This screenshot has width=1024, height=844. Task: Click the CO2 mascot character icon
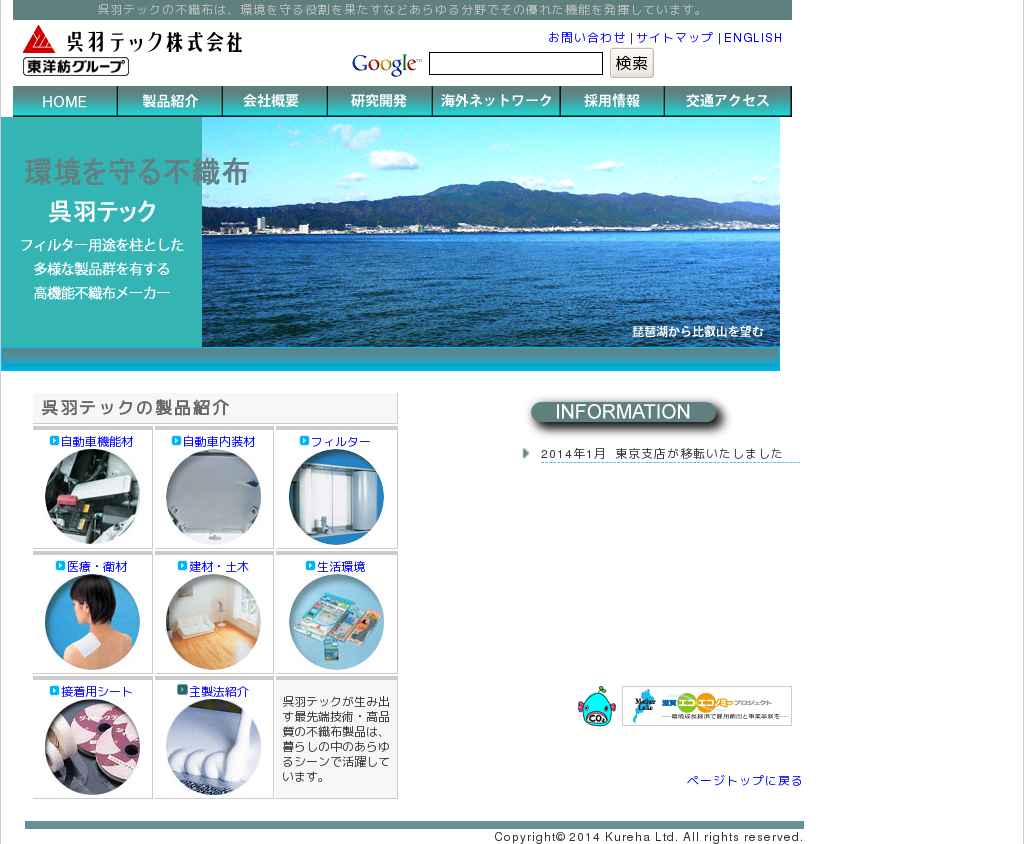pos(596,707)
